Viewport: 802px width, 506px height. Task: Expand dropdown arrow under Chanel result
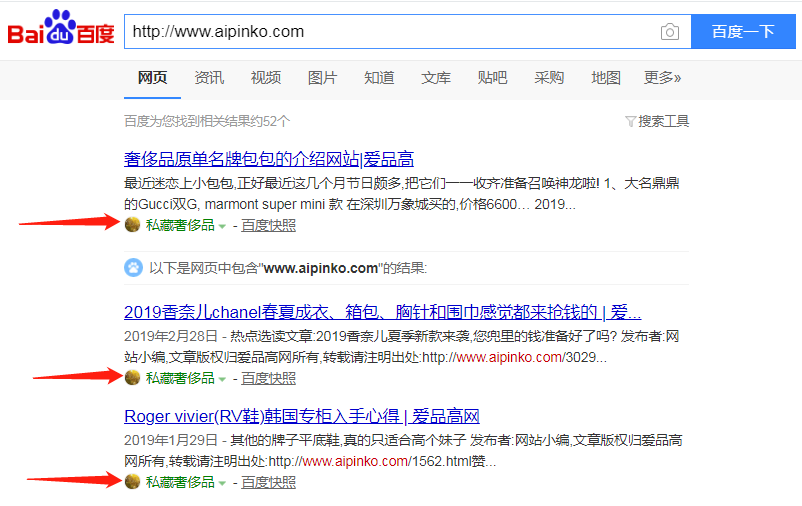pos(222,379)
